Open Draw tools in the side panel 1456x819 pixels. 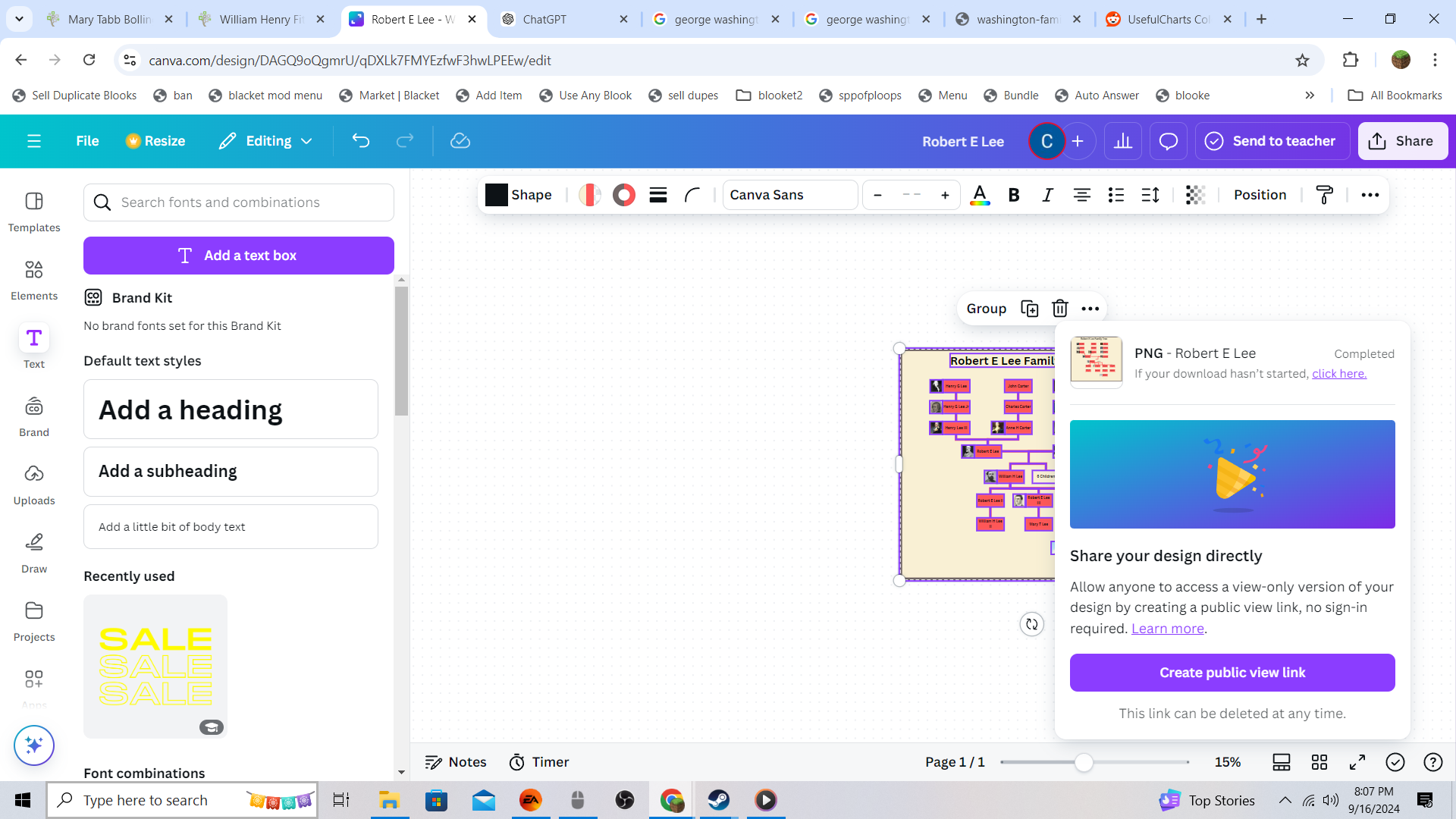34,553
